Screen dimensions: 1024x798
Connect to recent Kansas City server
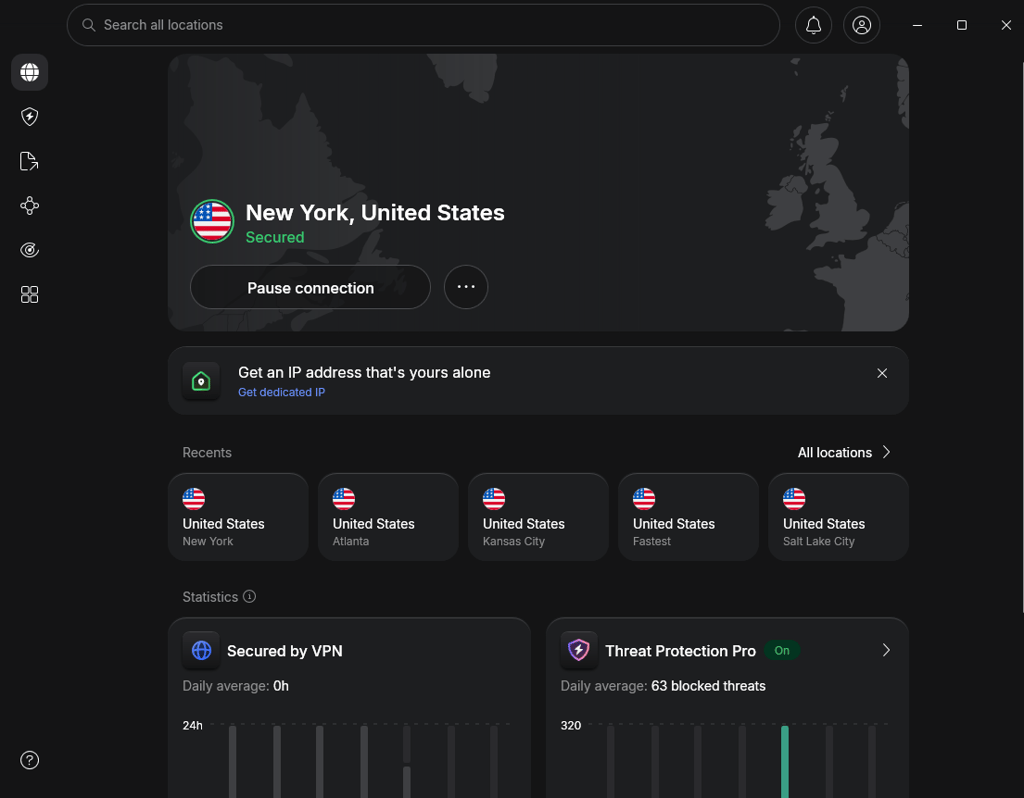(538, 517)
